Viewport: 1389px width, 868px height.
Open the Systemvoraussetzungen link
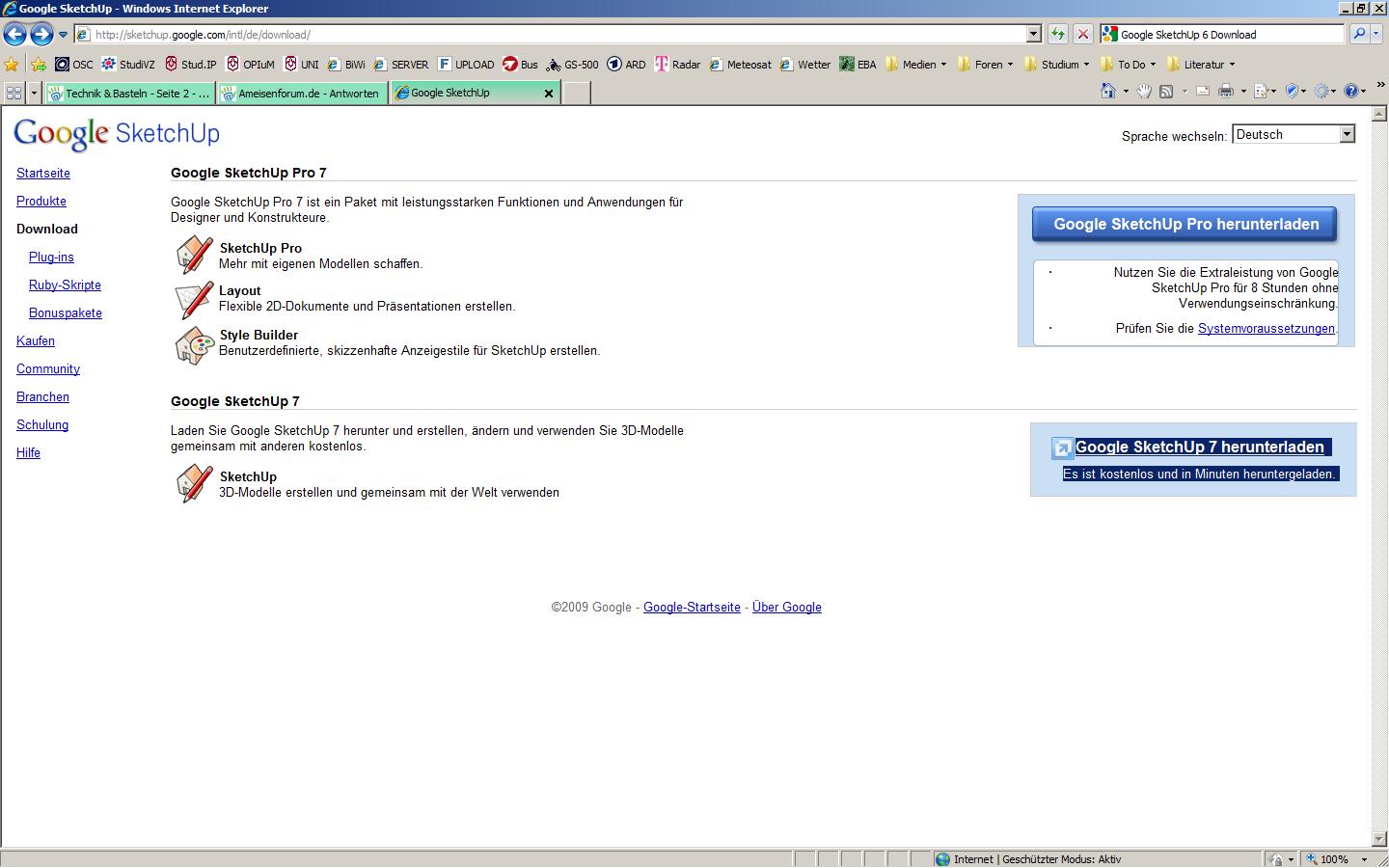click(x=1266, y=329)
